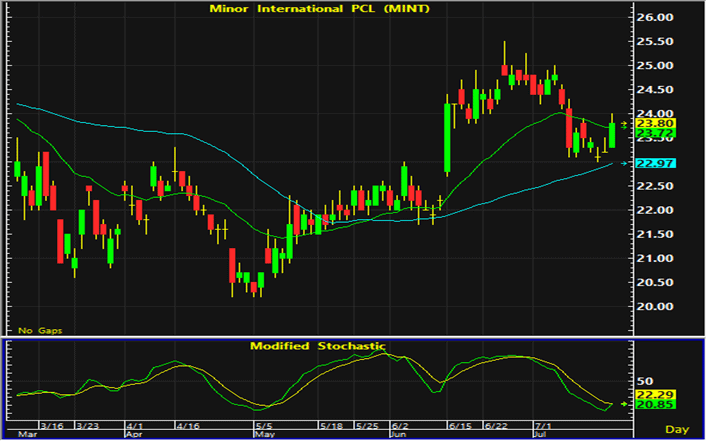Screen dimensions: 707x441
Task: Click the 6/15 date label
Action: [459, 426]
